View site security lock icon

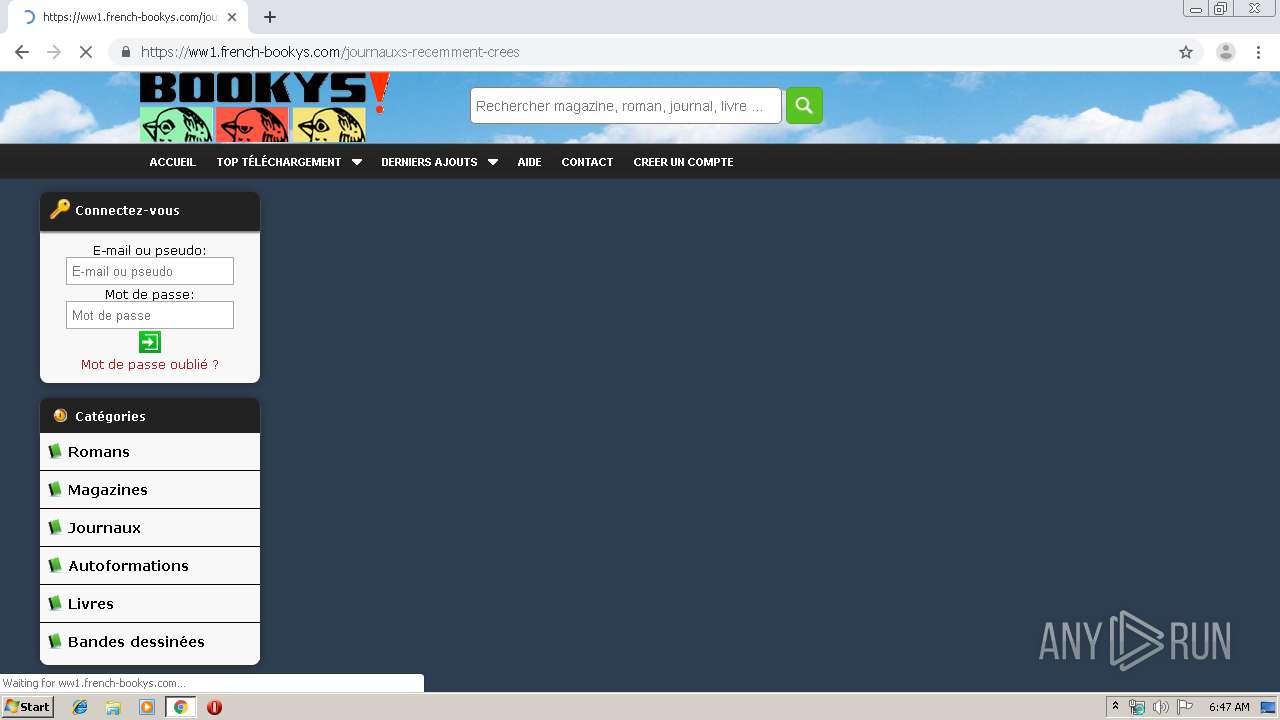125,52
